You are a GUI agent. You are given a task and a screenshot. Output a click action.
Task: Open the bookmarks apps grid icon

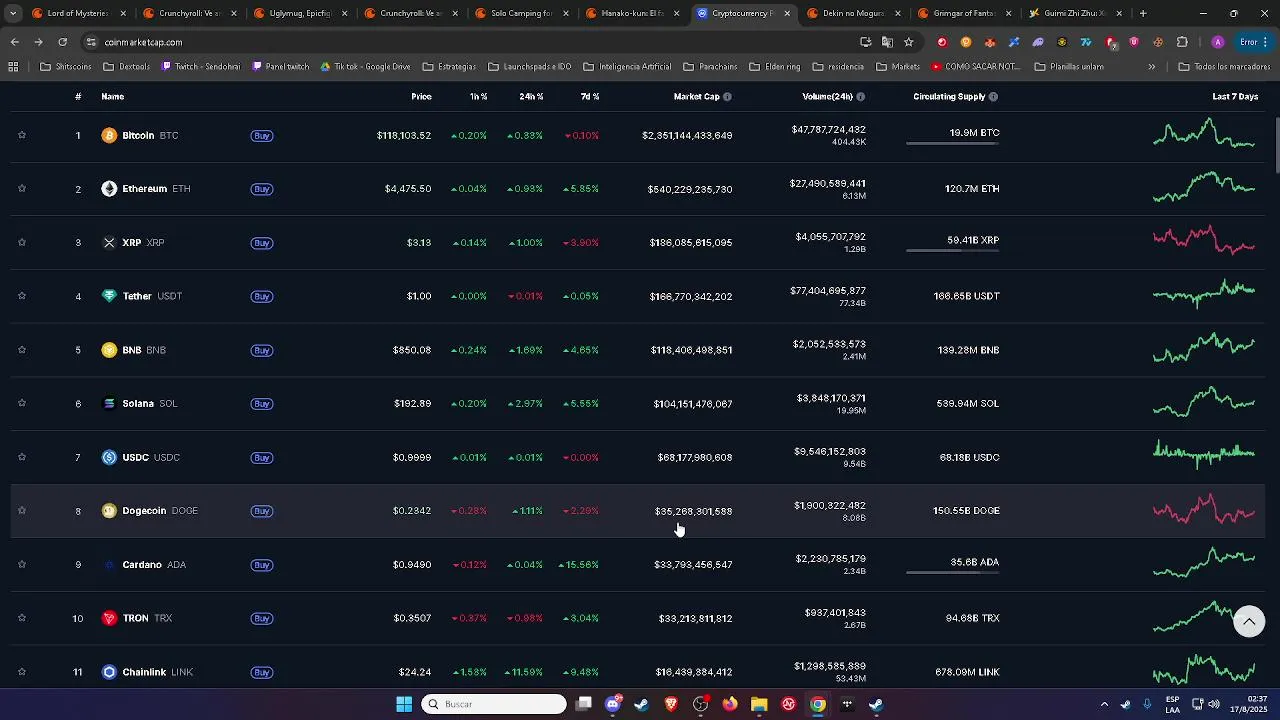pos(13,67)
